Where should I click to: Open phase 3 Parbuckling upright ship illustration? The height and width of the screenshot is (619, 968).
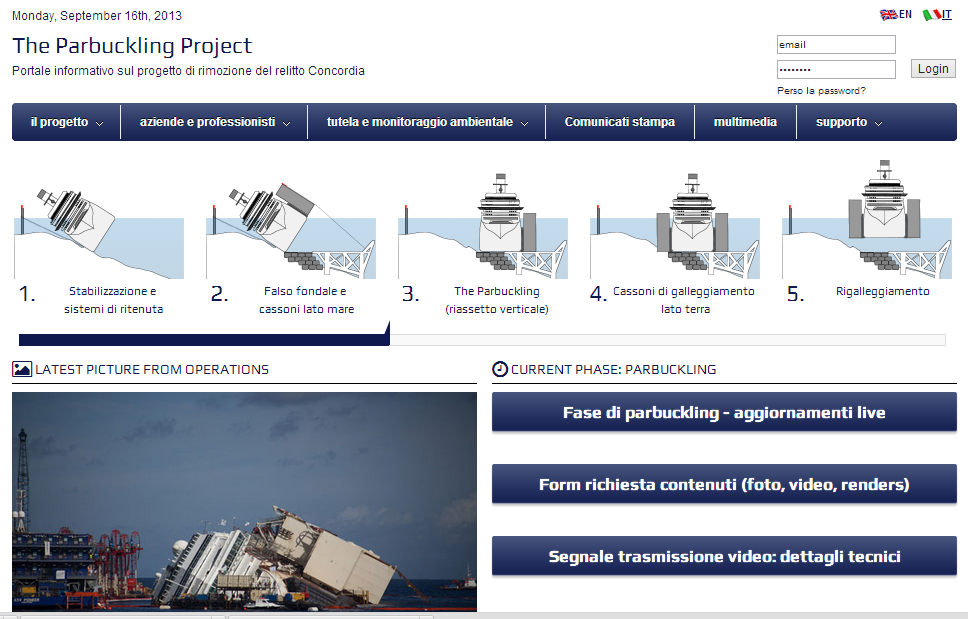(483, 222)
